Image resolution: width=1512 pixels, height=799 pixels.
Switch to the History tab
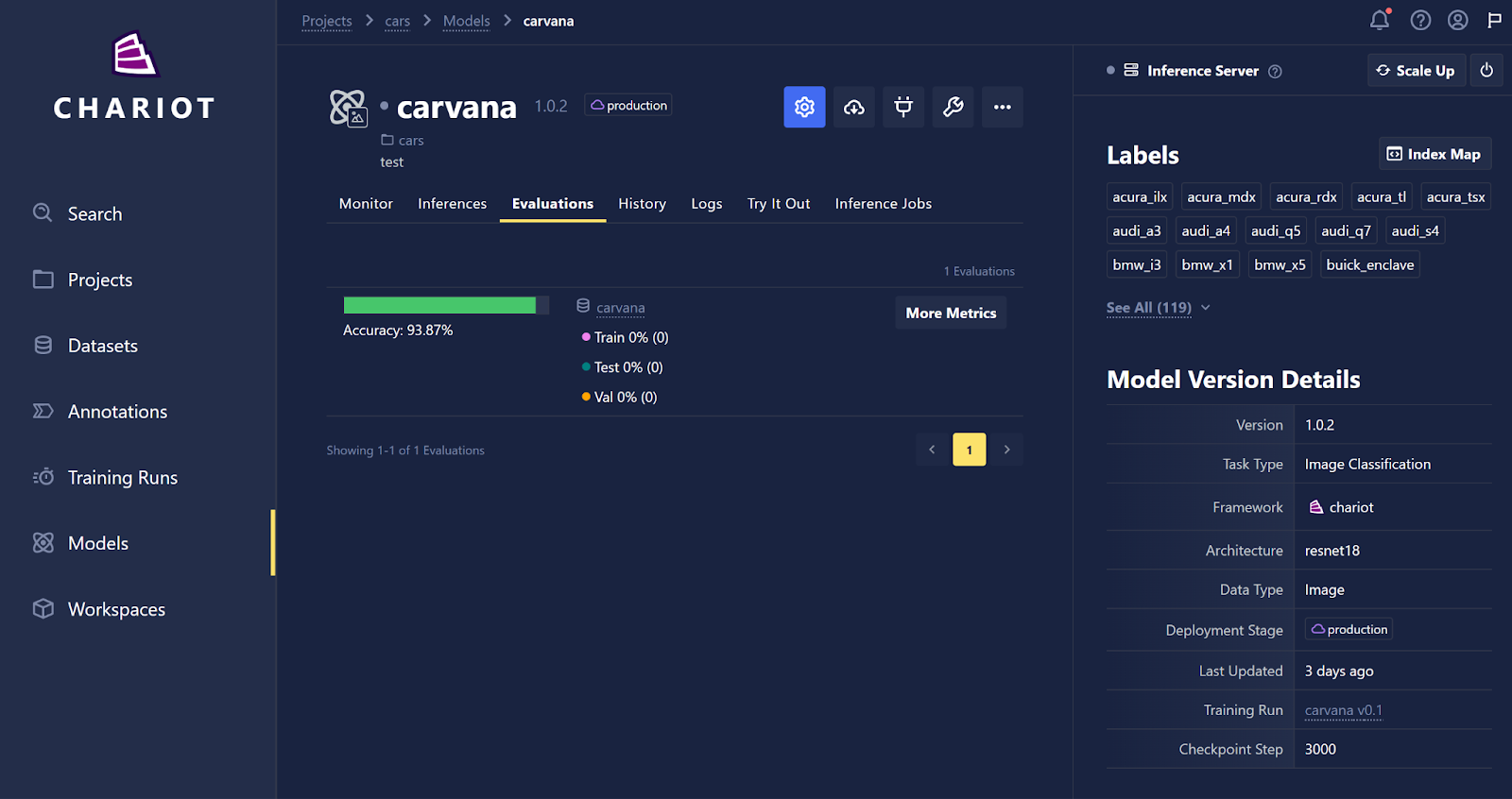[x=642, y=204]
